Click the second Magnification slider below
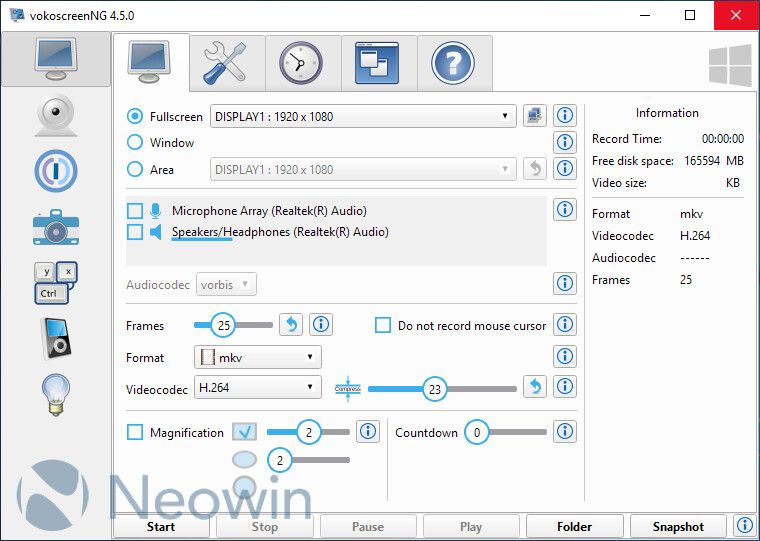 [x=280, y=460]
